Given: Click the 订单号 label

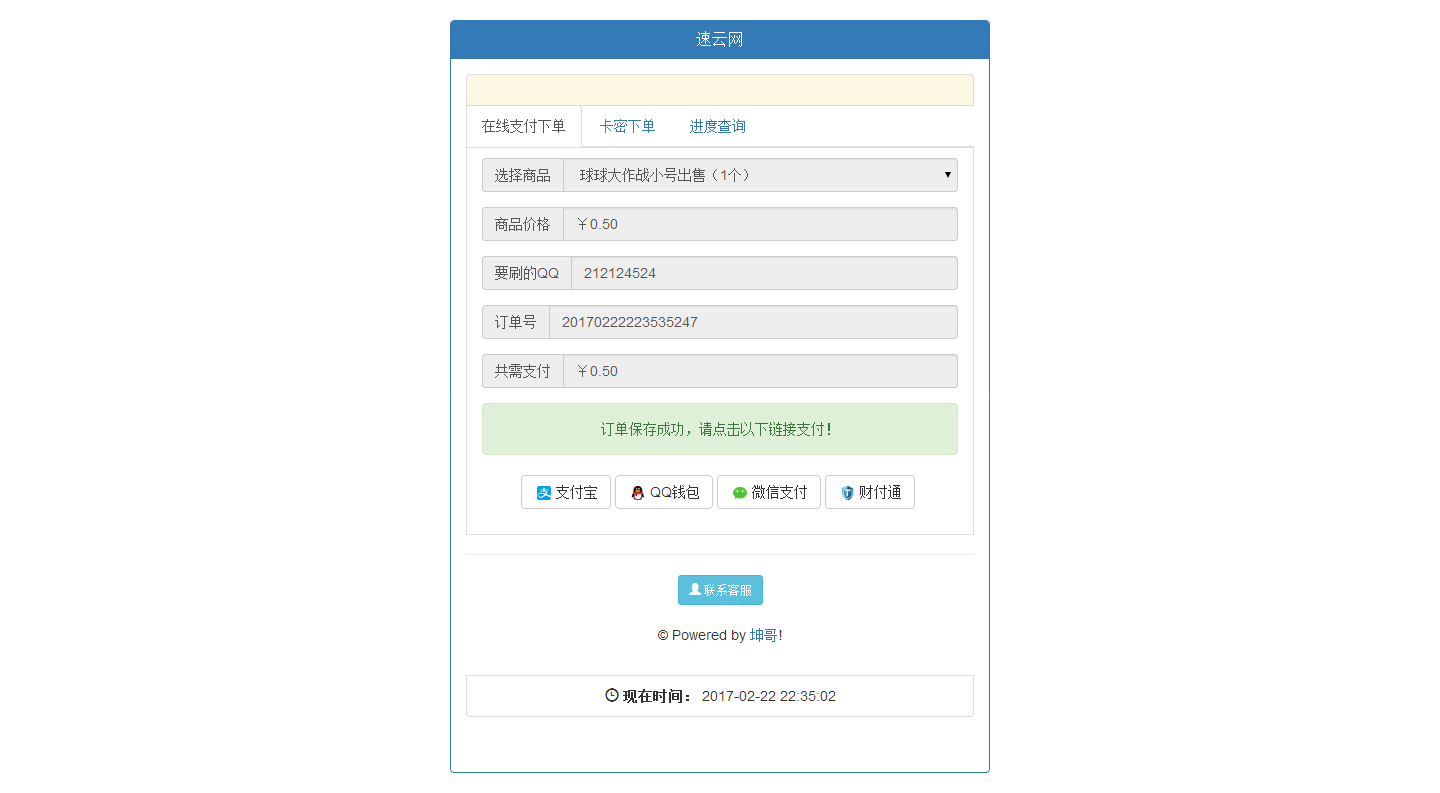Looking at the screenshot, I should [x=516, y=322].
